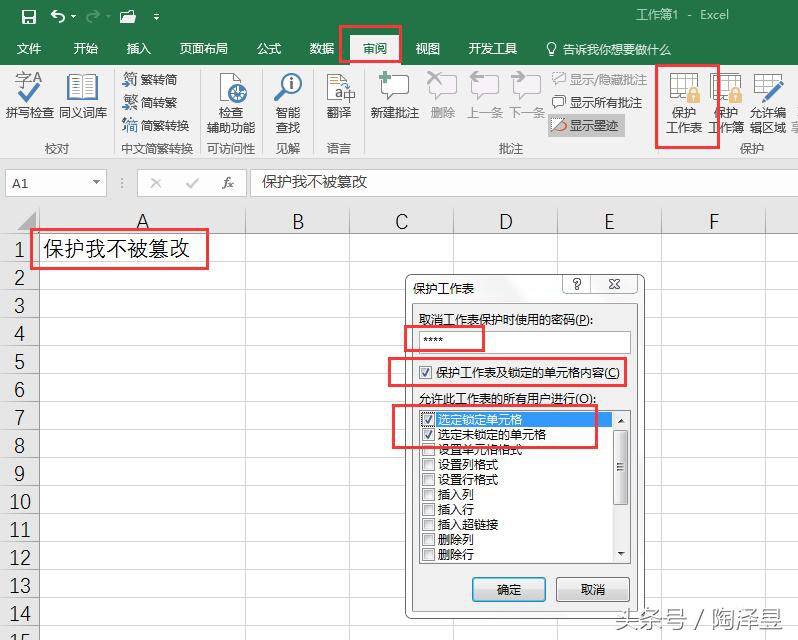The image size is (798, 640).
Task: Switch to the 开发工具 tab
Action: 493,49
